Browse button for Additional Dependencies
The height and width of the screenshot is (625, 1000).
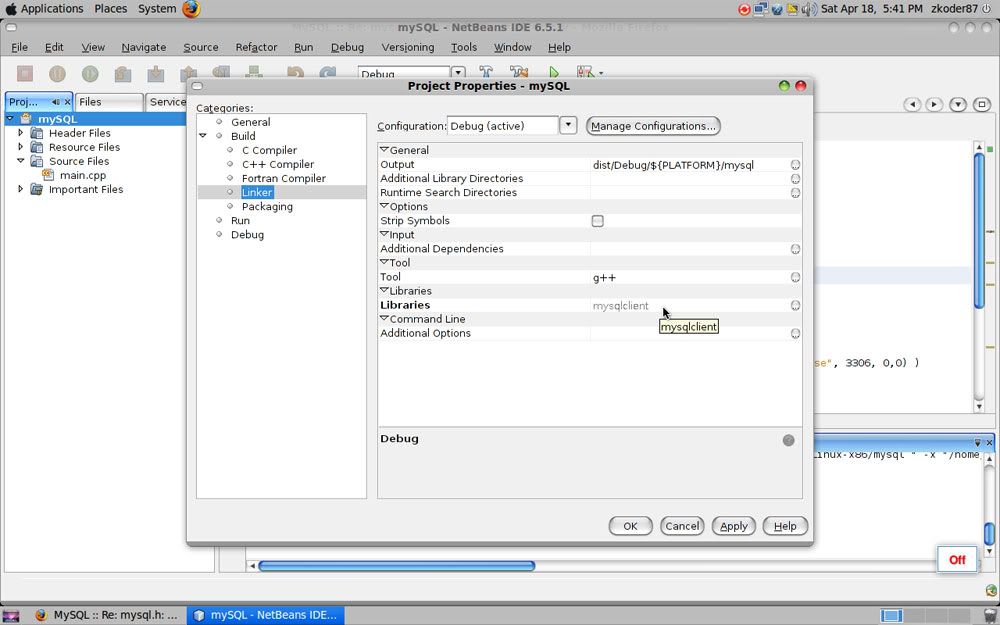click(795, 249)
